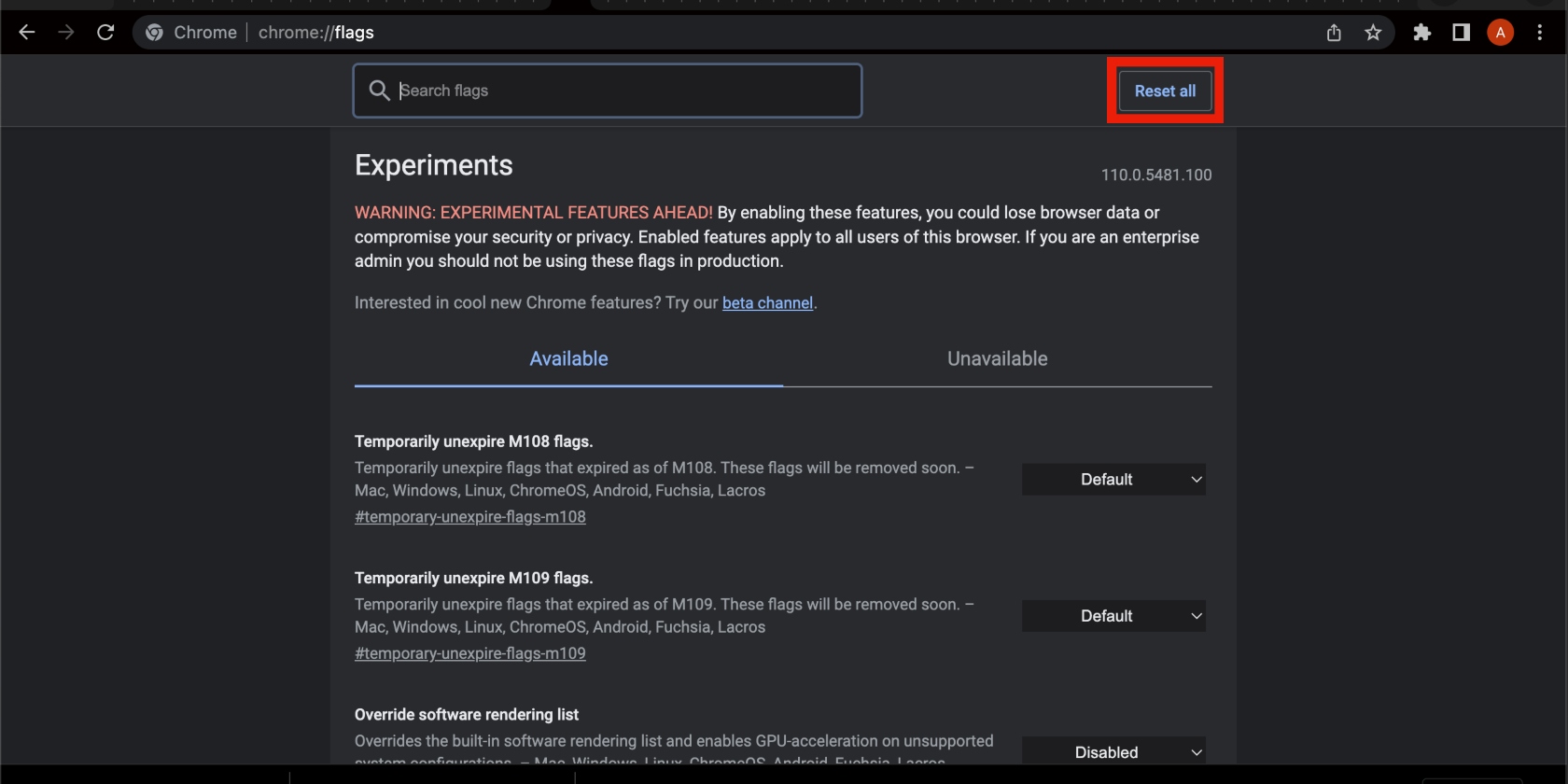The width and height of the screenshot is (1568, 784).
Task: Click the Experiments heading
Action: [x=434, y=165]
